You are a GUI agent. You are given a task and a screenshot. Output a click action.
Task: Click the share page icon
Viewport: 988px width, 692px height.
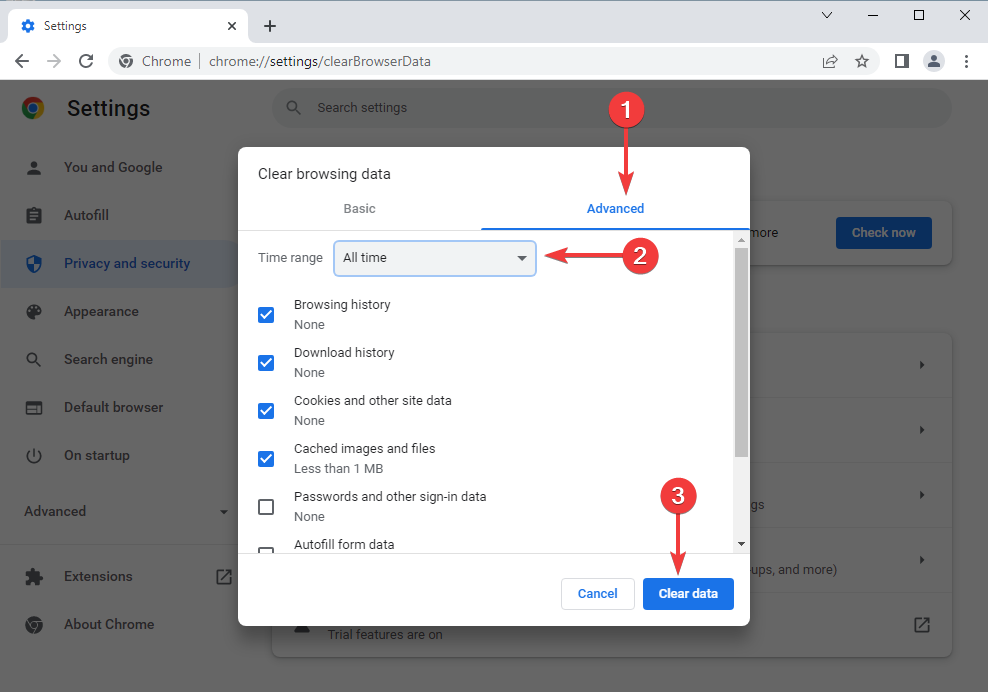coord(830,61)
